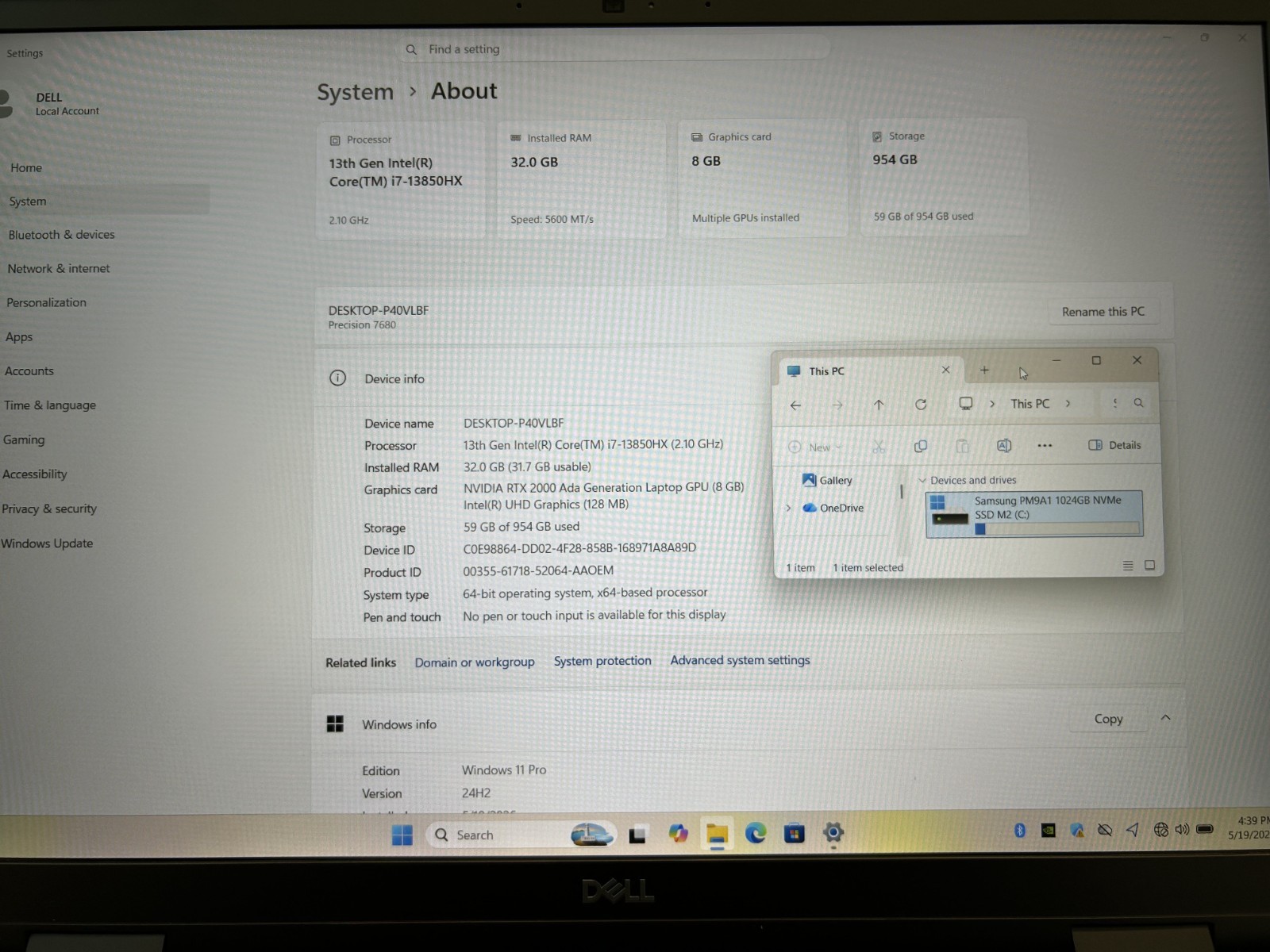Open Home in Settings sidebar

26,168
